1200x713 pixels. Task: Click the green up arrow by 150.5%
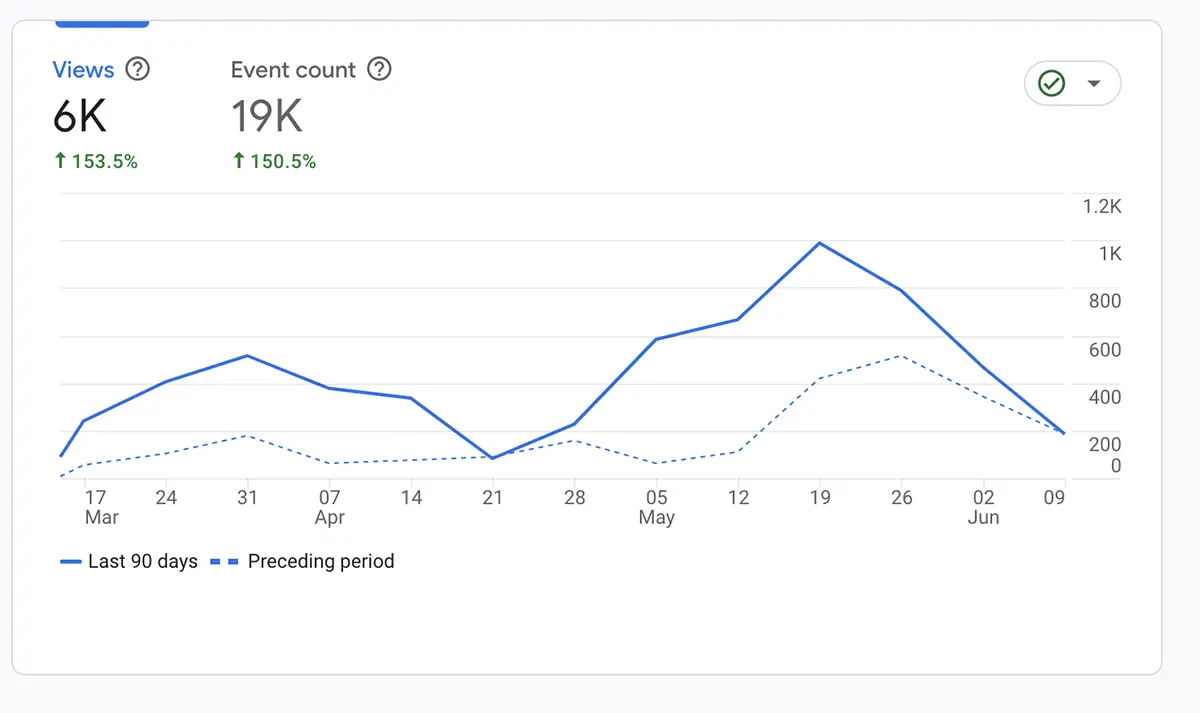click(239, 161)
